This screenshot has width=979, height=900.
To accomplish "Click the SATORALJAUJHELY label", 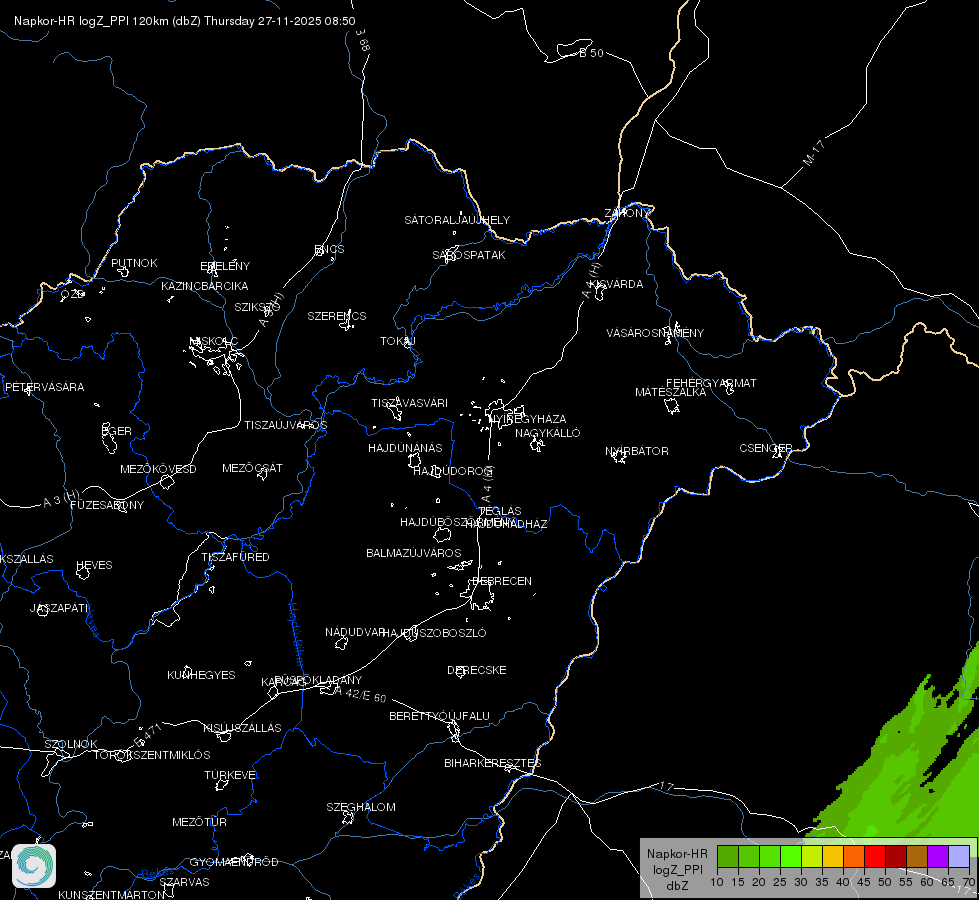I will (457, 220).
